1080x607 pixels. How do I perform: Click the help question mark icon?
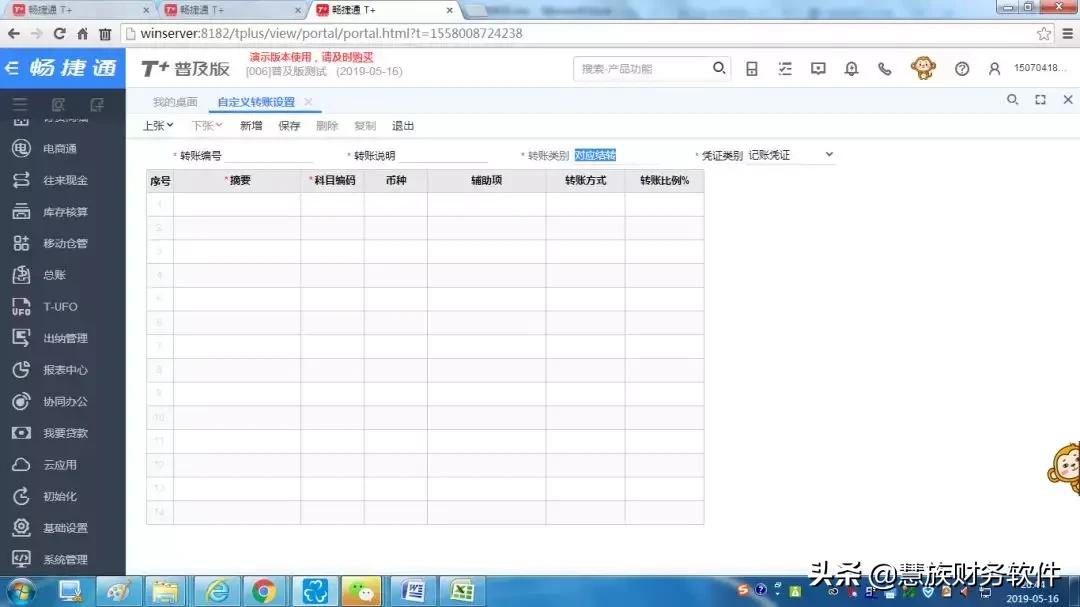click(961, 68)
